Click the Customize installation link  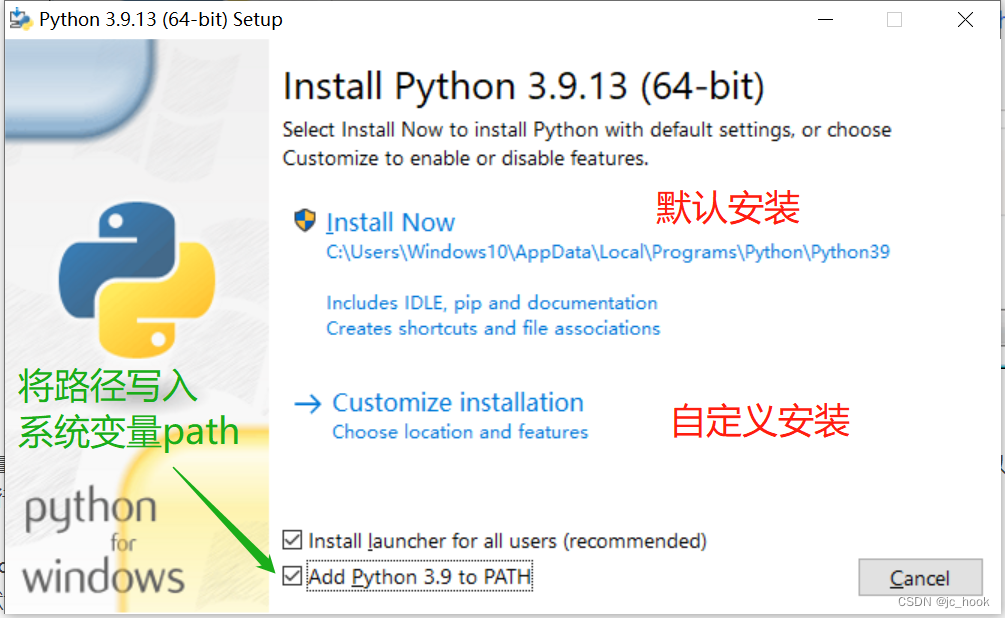tap(458, 403)
